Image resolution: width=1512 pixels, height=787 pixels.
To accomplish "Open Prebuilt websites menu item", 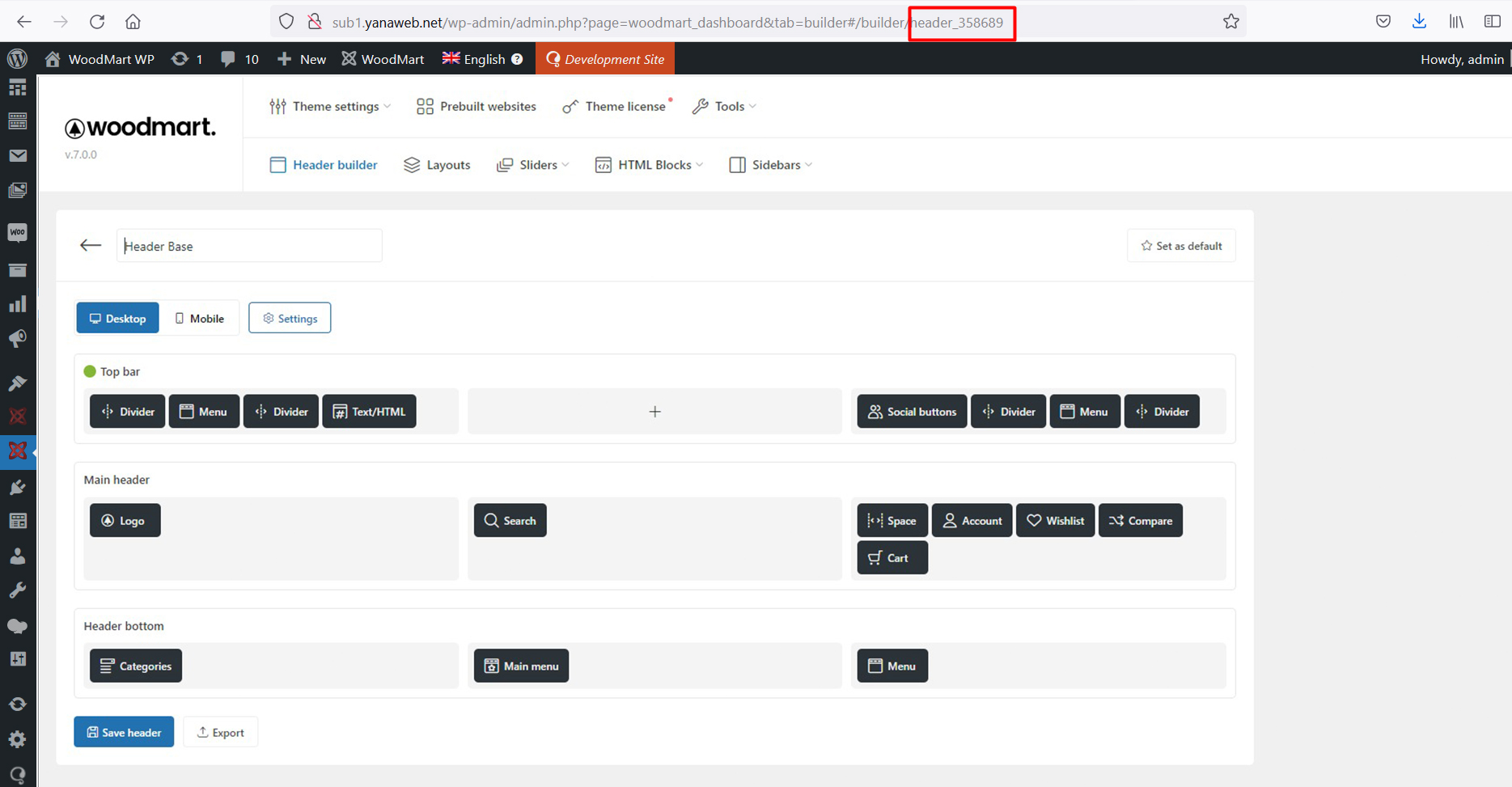I will [476, 107].
